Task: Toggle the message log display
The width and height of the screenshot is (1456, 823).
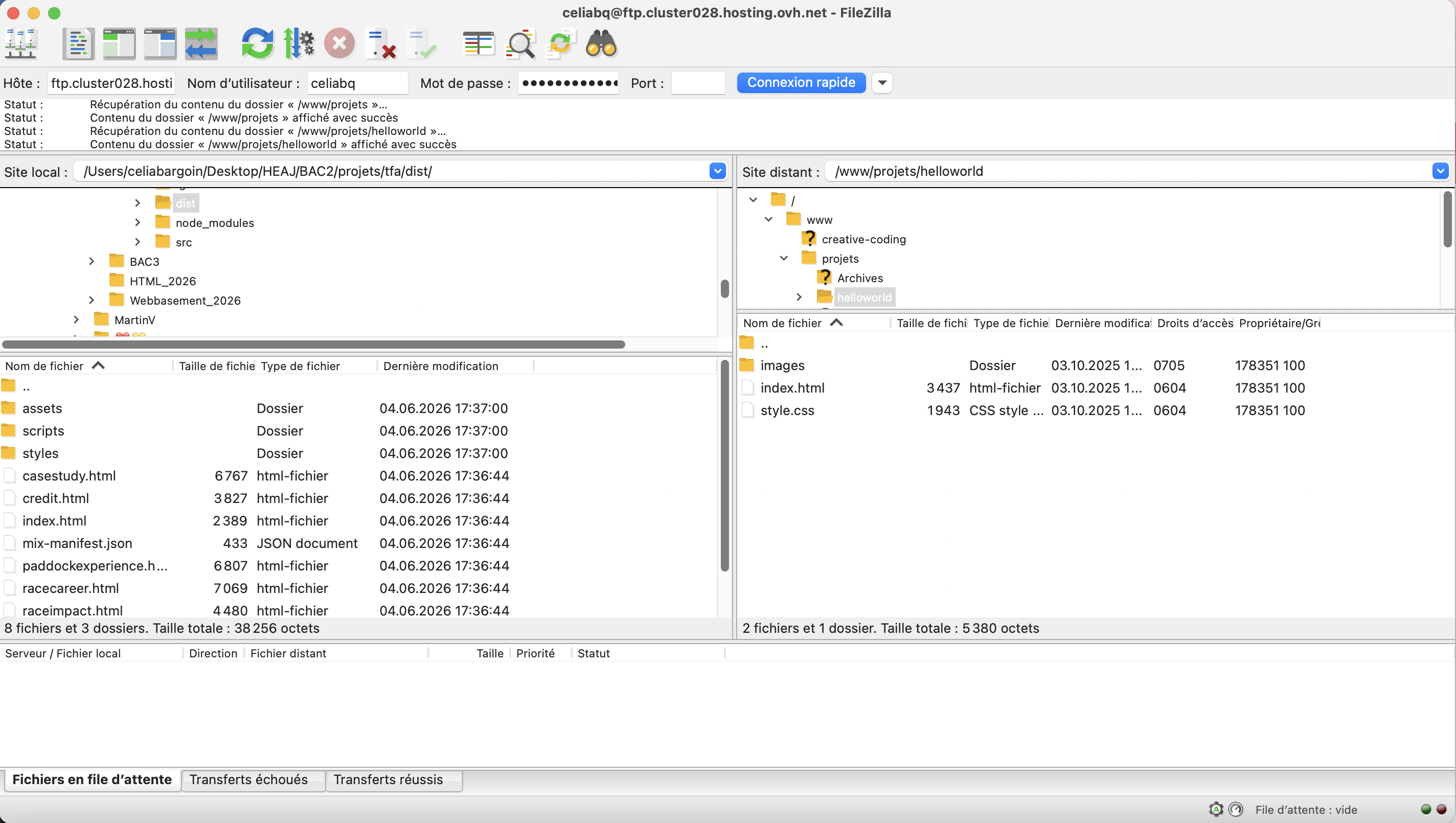Action: (78, 43)
